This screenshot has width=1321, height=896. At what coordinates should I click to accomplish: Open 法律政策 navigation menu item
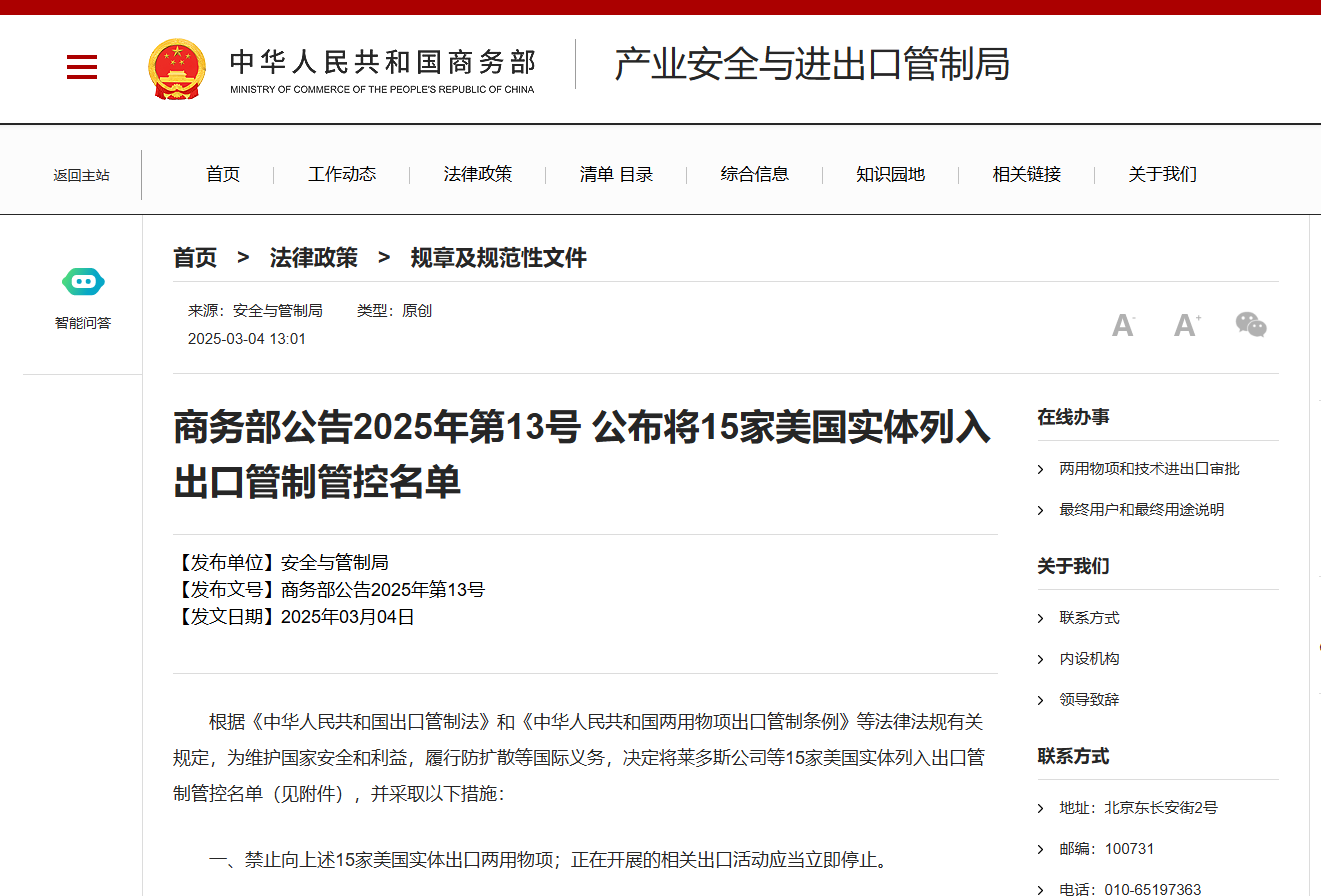(x=478, y=174)
